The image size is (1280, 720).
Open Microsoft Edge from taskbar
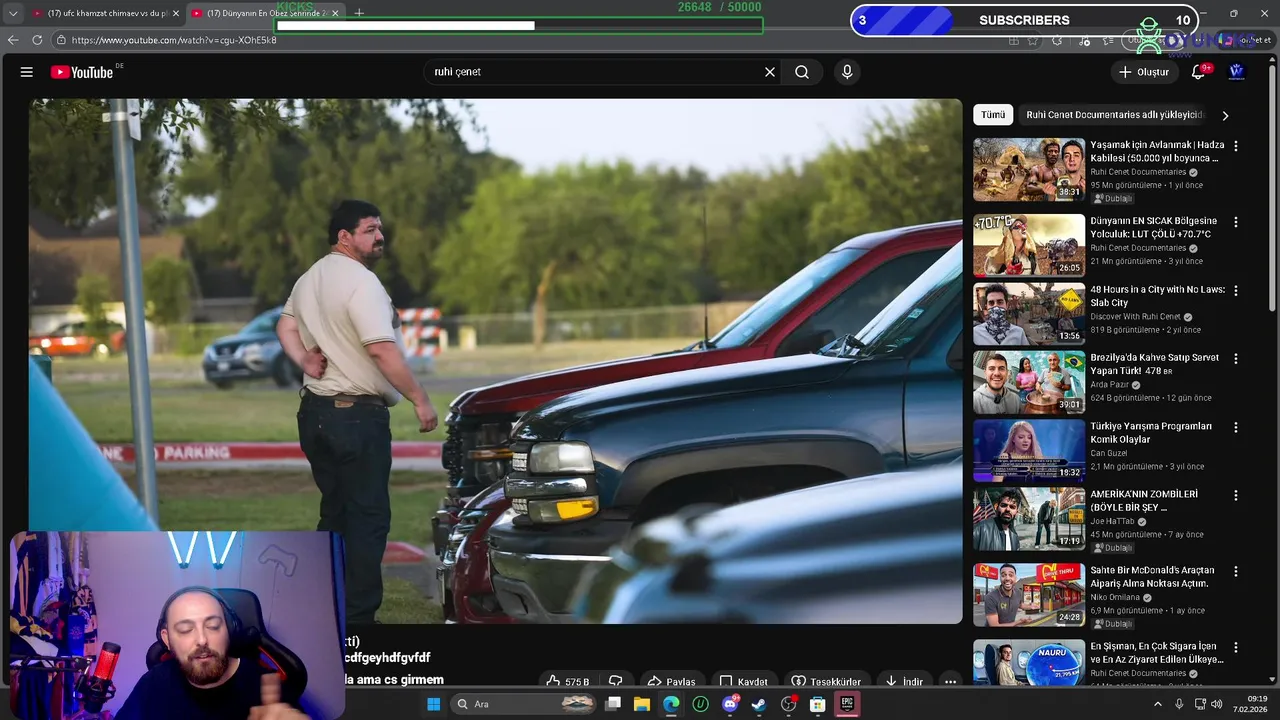[671, 704]
